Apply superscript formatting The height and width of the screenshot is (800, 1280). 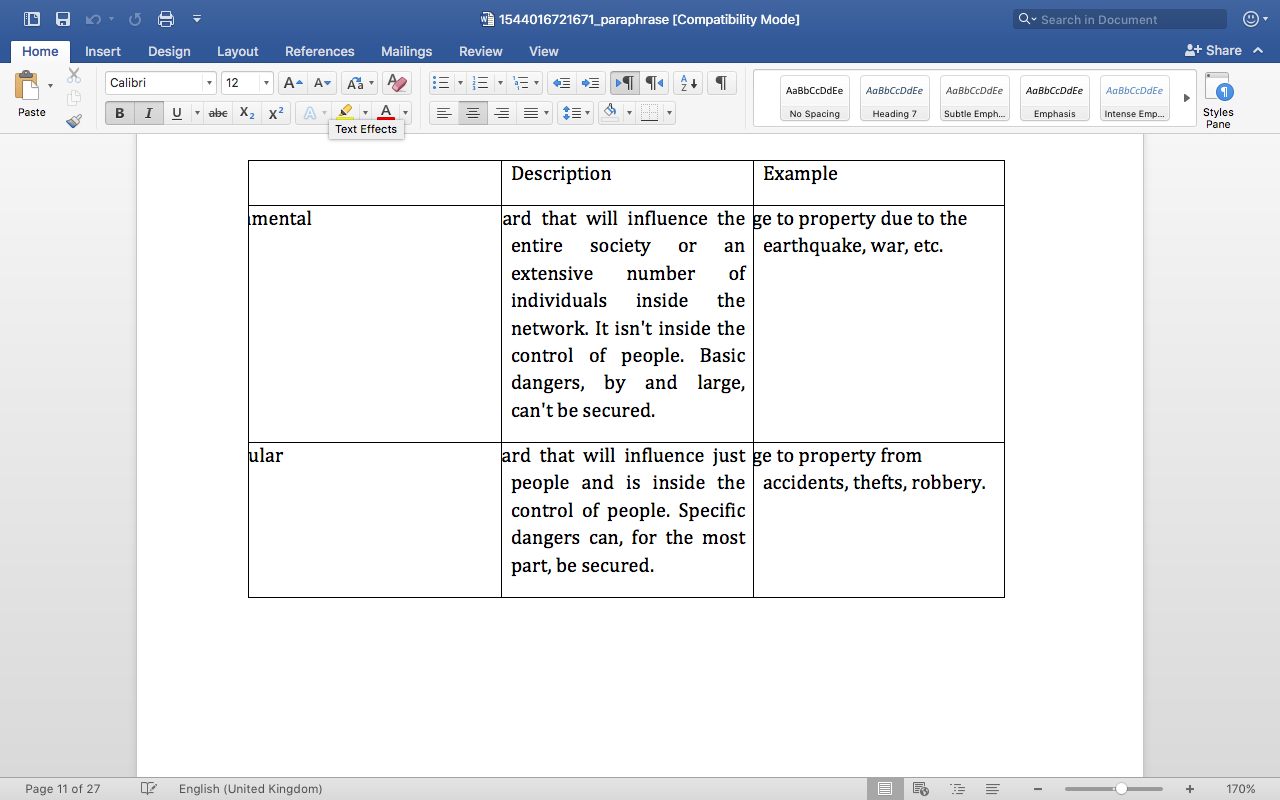click(276, 113)
